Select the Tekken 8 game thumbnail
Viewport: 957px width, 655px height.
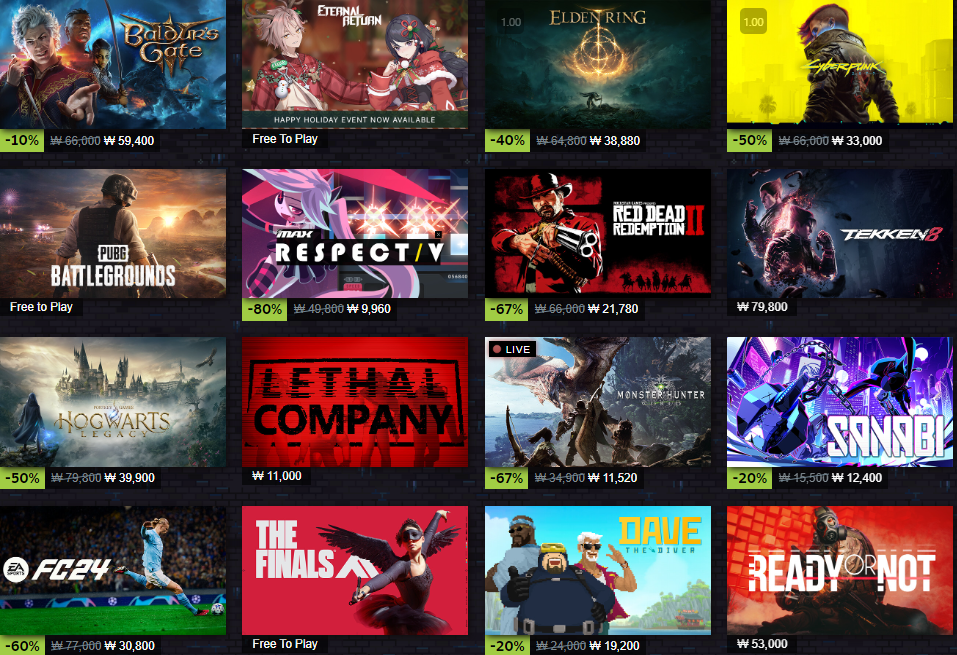pyautogui.click(x=840, y=234)
